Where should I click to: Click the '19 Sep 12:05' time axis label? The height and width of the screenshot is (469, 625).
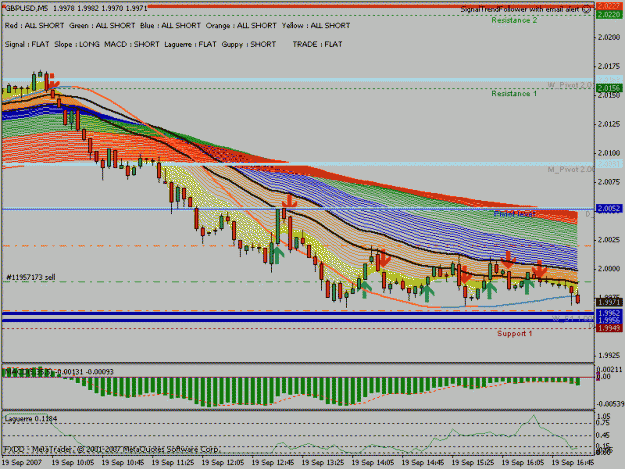[x=223, y=463]
